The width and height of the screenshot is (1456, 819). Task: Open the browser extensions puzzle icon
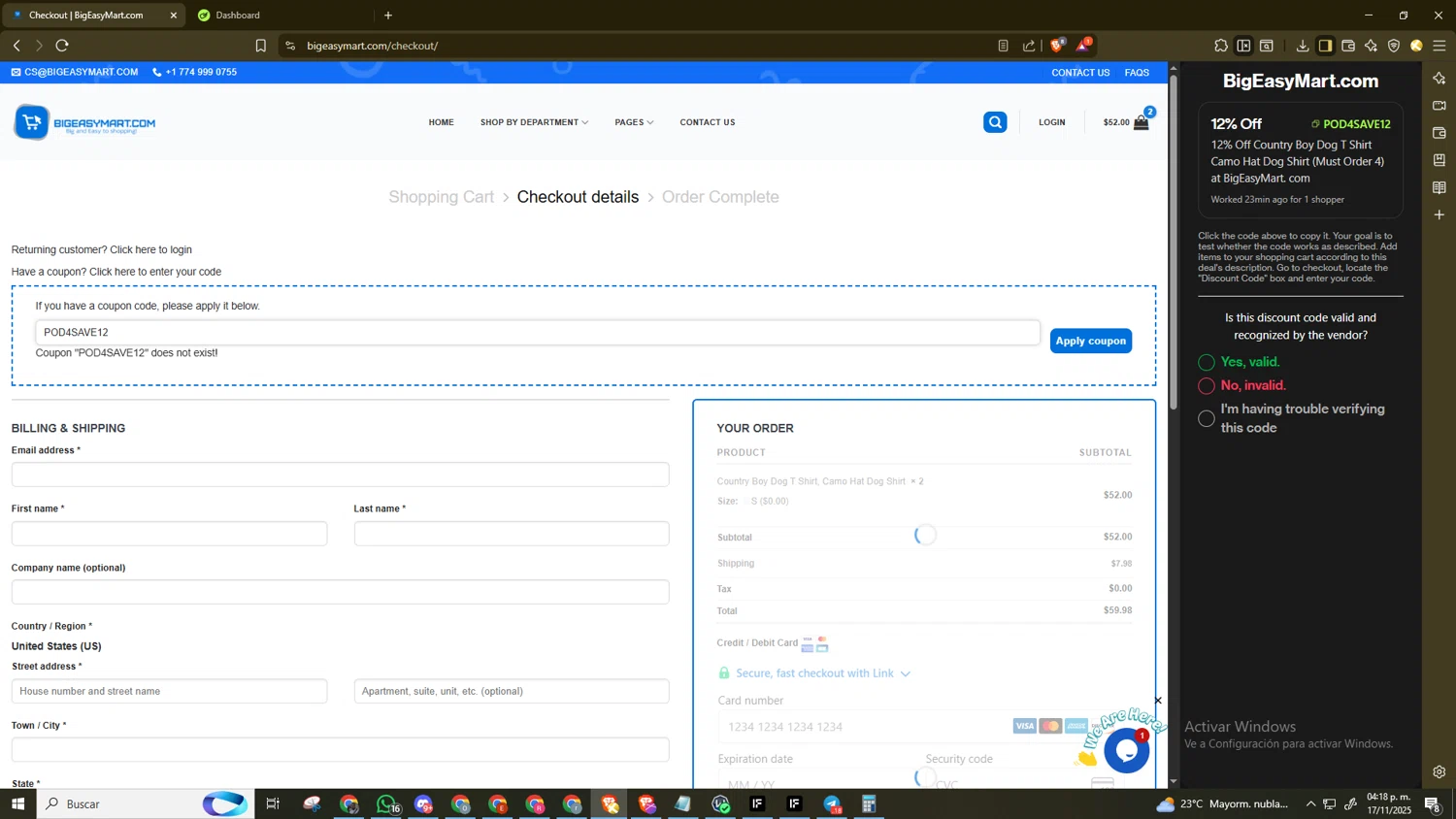pos(1221,46)
